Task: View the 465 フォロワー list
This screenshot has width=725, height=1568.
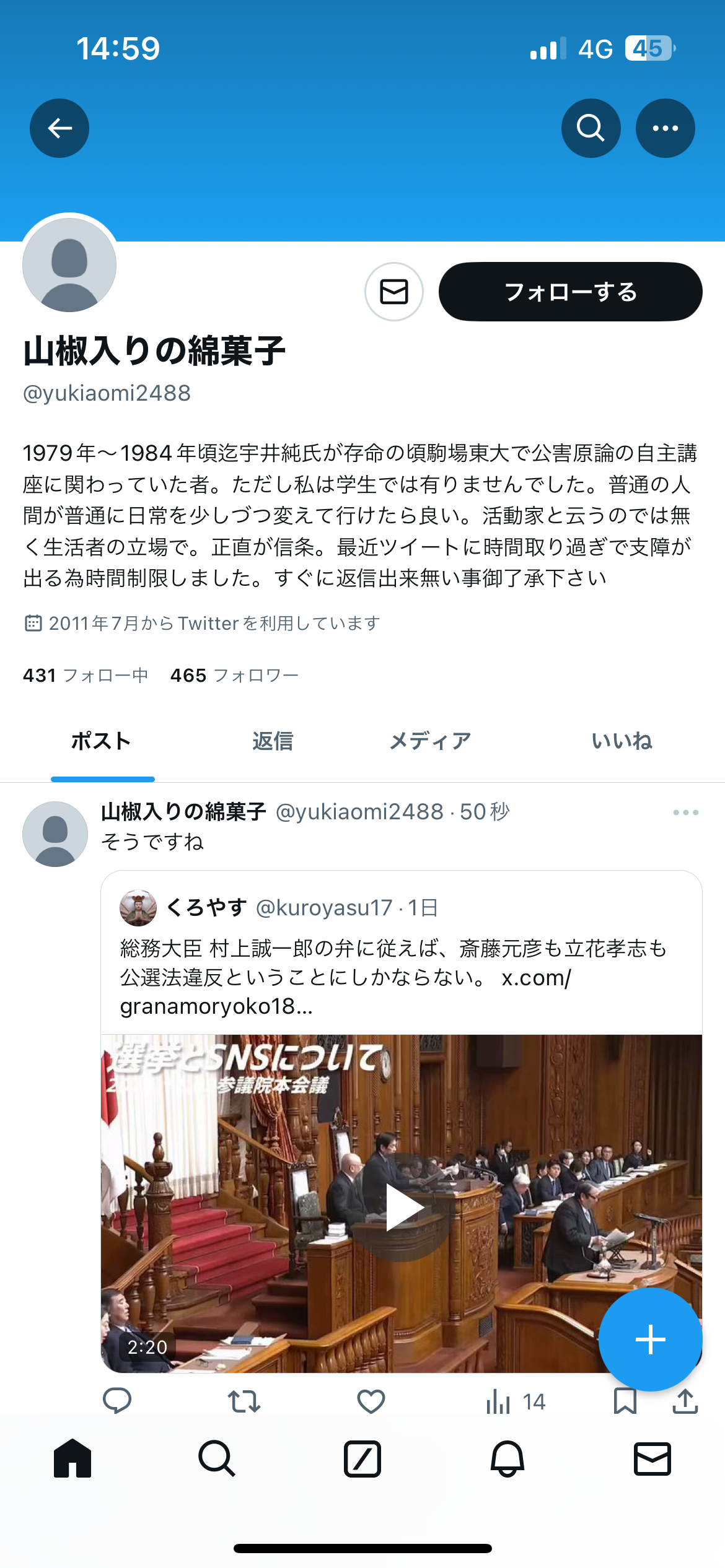Action: point(234,675)
